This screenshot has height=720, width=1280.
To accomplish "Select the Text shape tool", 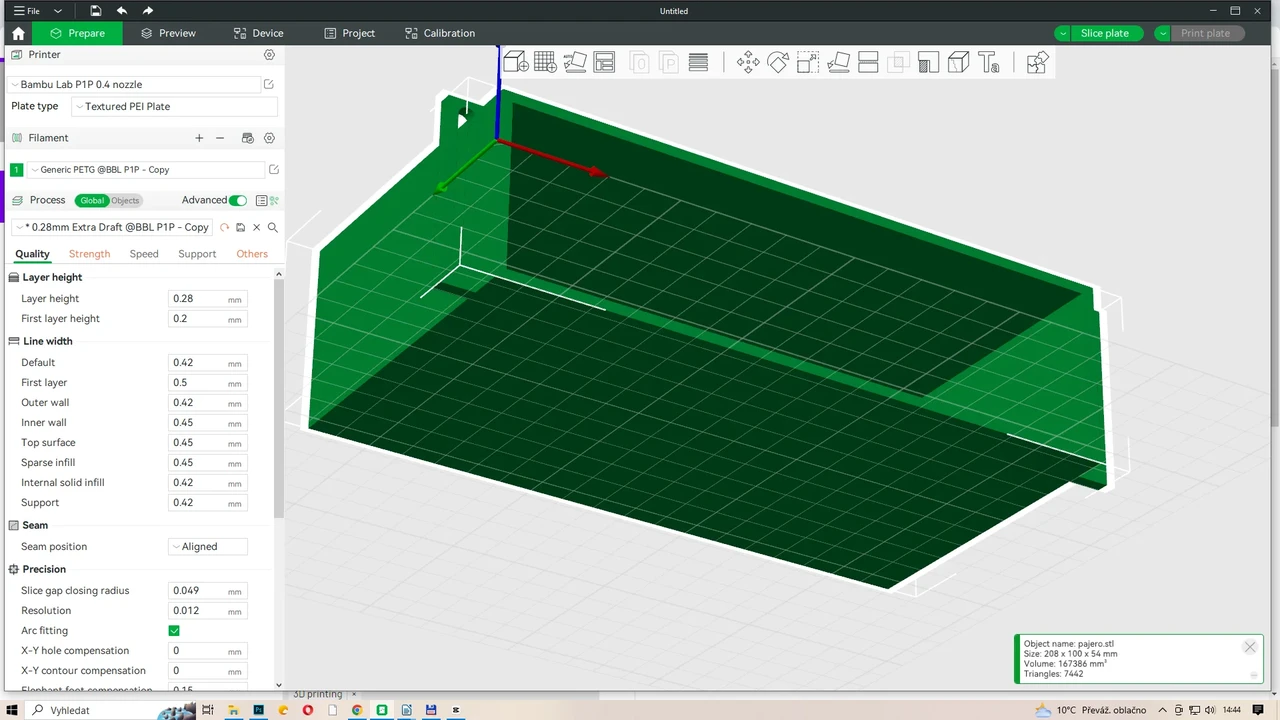I will point(989,63).
